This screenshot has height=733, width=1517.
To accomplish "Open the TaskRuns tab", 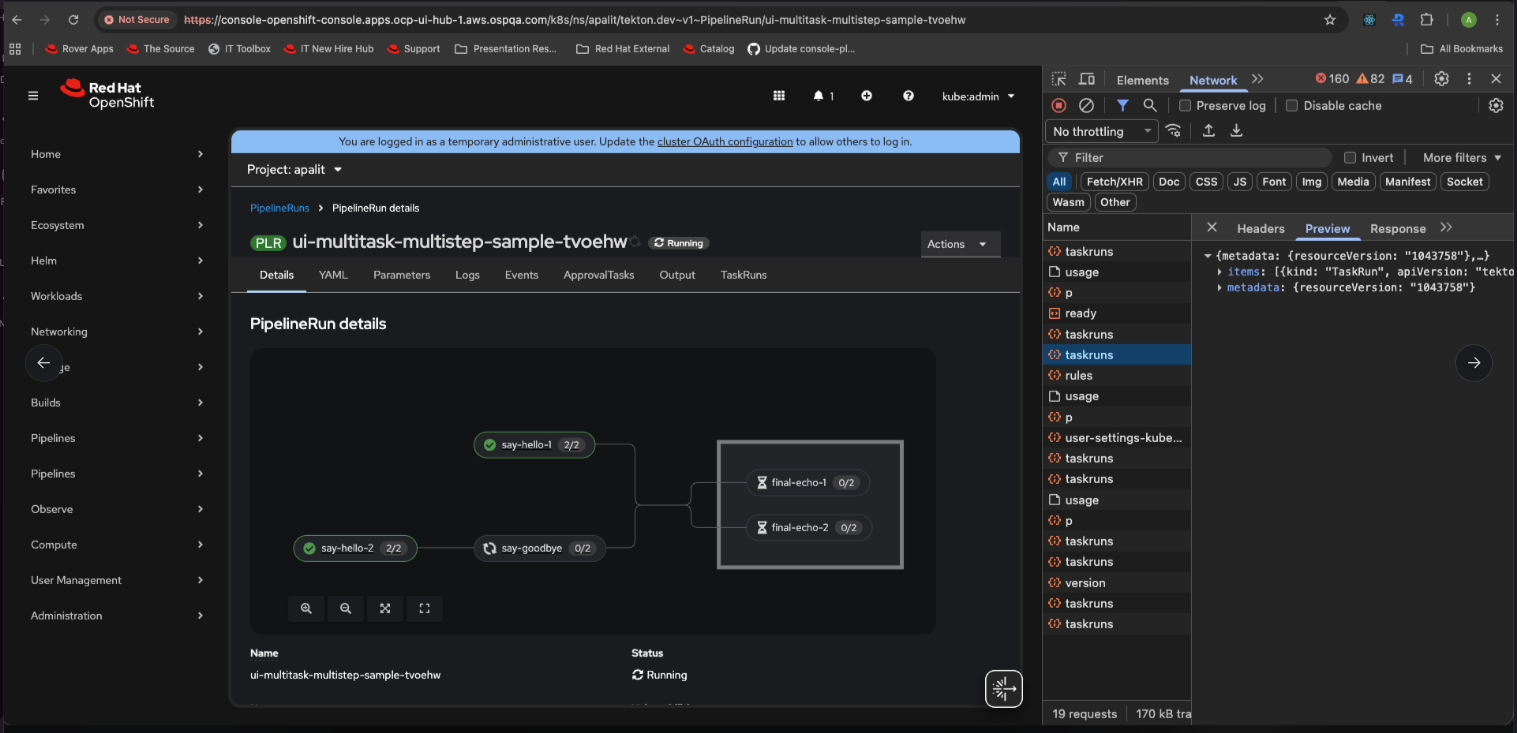I will coord(743,275).
